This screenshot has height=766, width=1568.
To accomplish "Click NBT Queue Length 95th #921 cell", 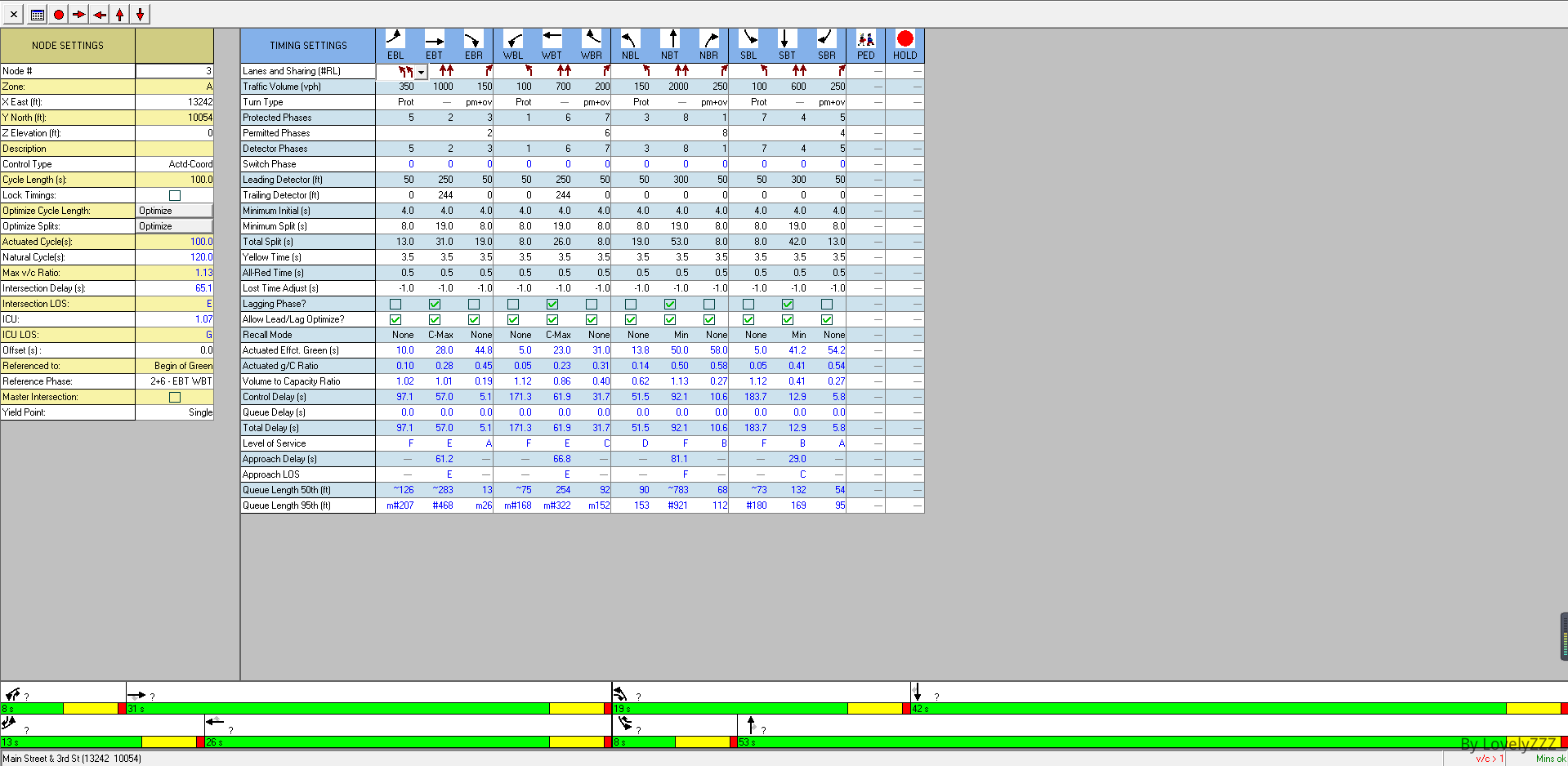I will point(670,505).
